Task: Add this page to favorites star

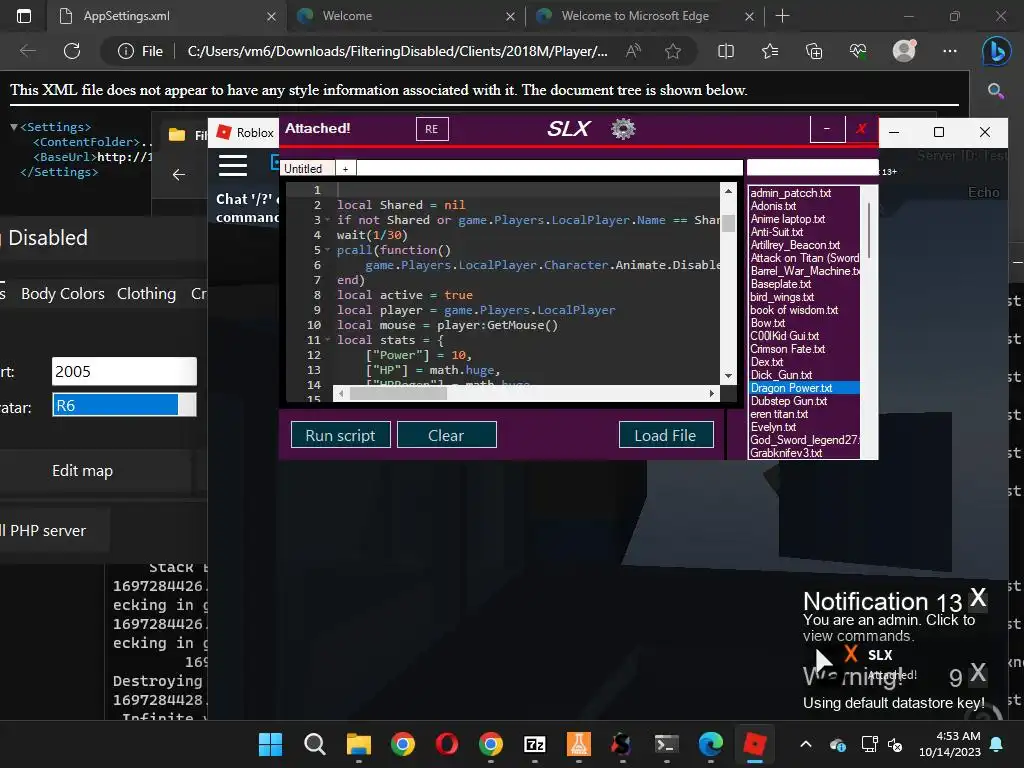Action: tap(673, 51)
